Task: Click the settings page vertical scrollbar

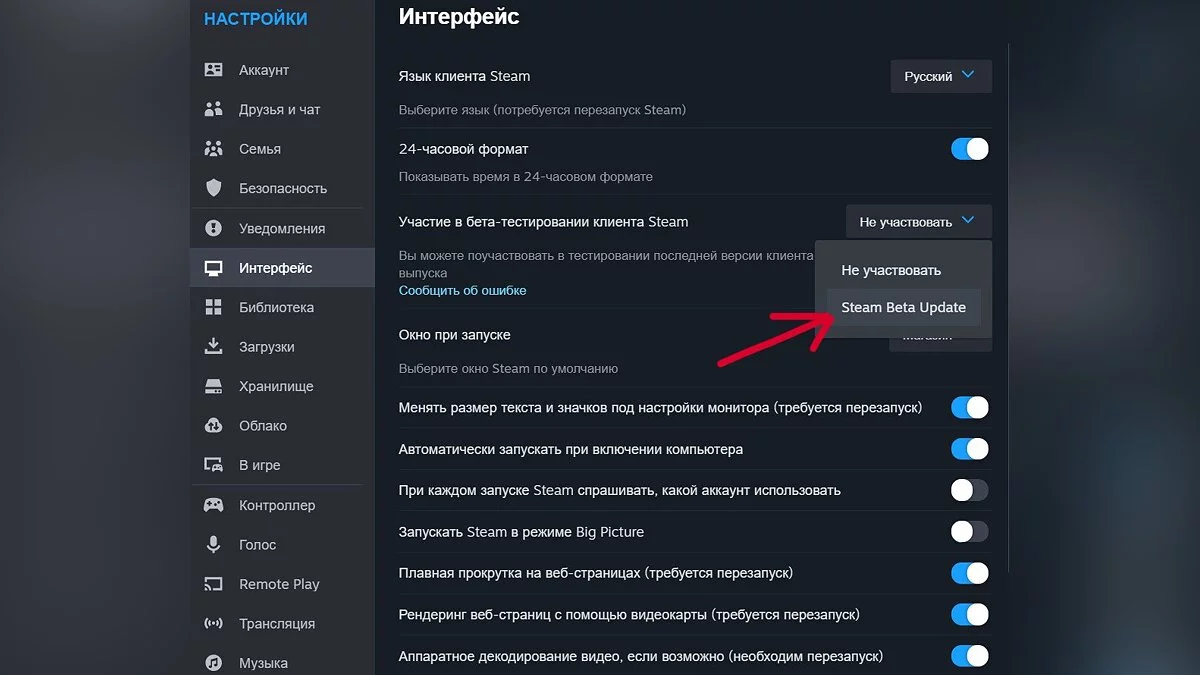Action: [1009, 300]
